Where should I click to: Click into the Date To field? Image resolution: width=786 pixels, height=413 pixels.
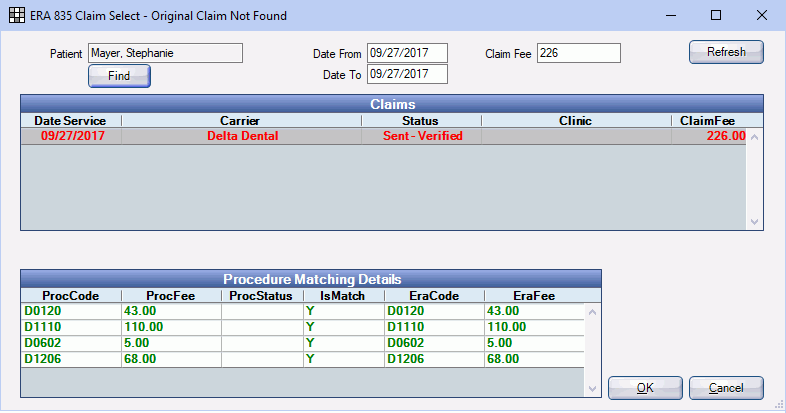point(407,74)
